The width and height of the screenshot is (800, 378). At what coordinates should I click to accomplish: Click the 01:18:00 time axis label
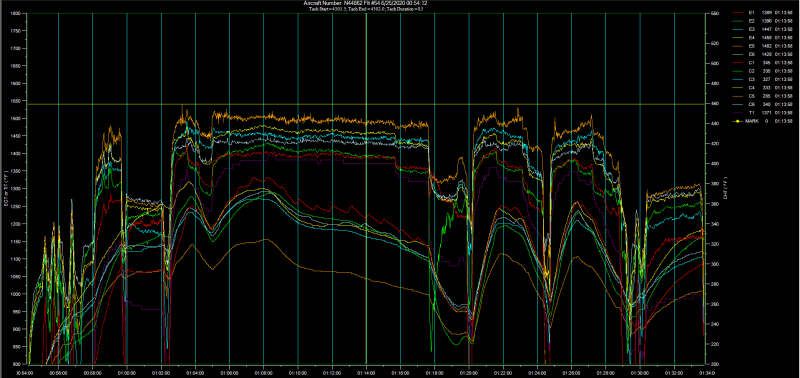pos(435,373)
